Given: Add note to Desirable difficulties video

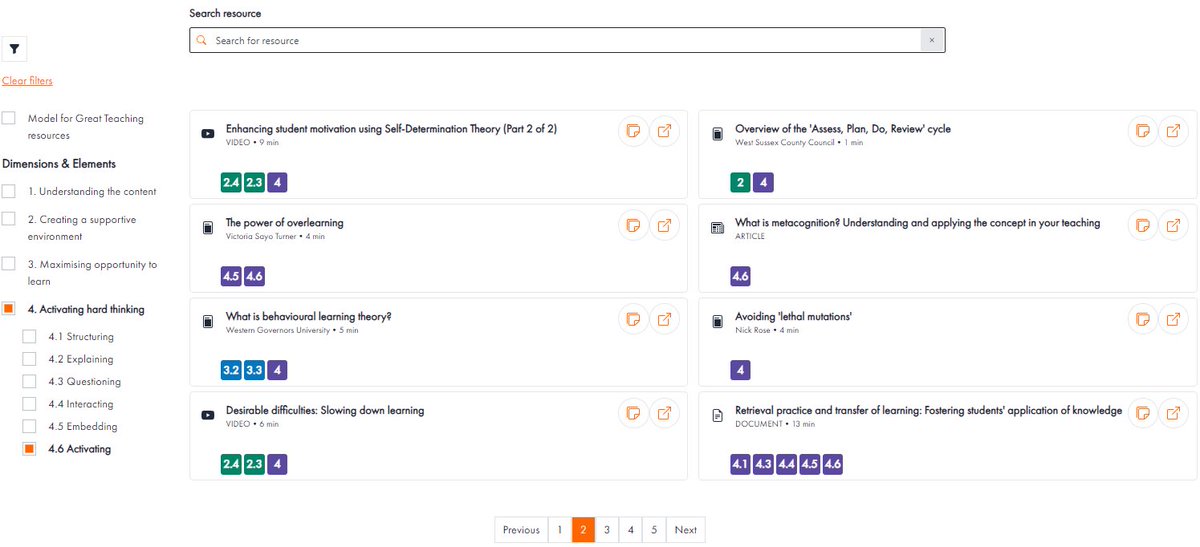Looking at the screenshot, I should pyautogui.click(x=632, y=414).
